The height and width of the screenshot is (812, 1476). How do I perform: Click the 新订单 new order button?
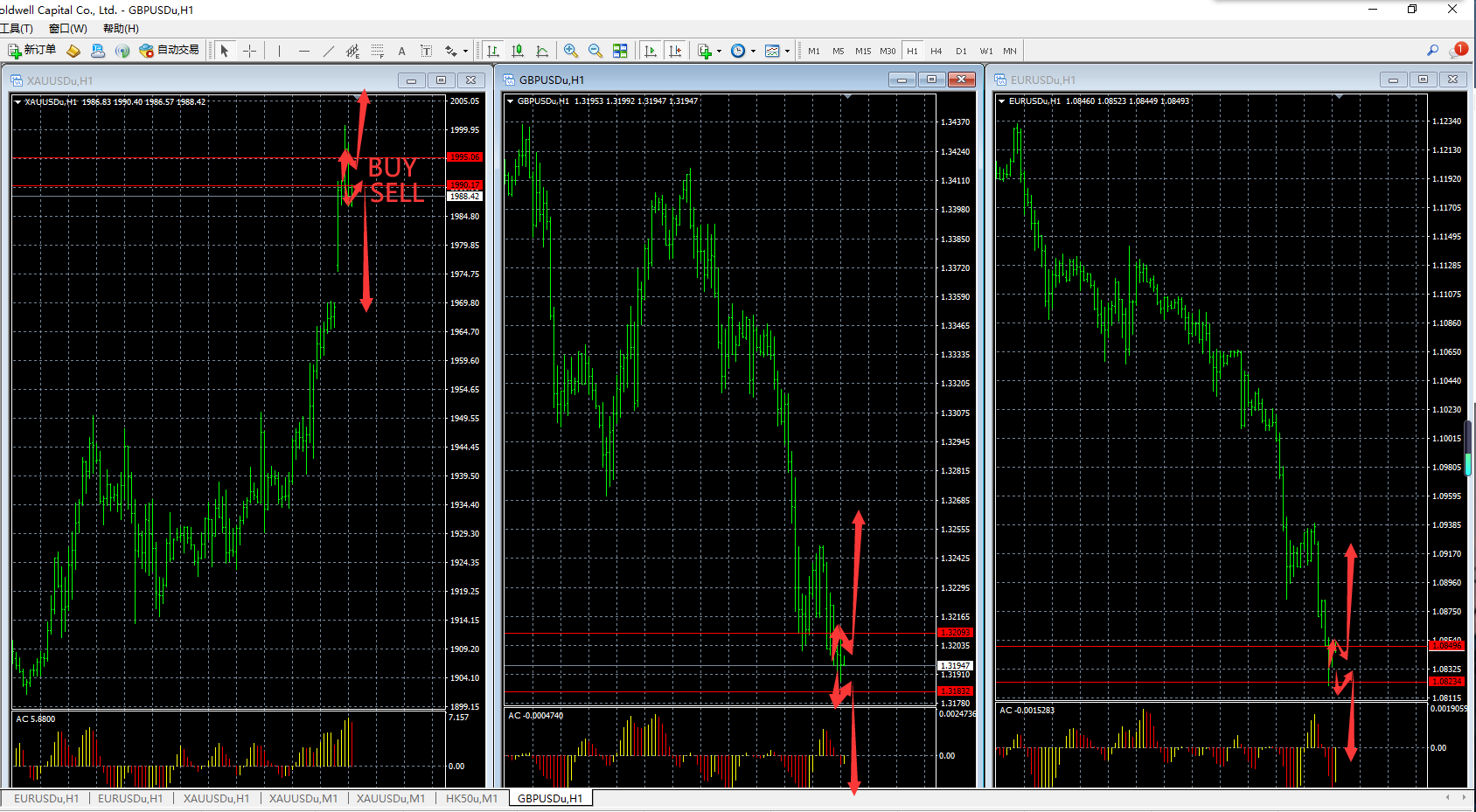tap(32, 51)
